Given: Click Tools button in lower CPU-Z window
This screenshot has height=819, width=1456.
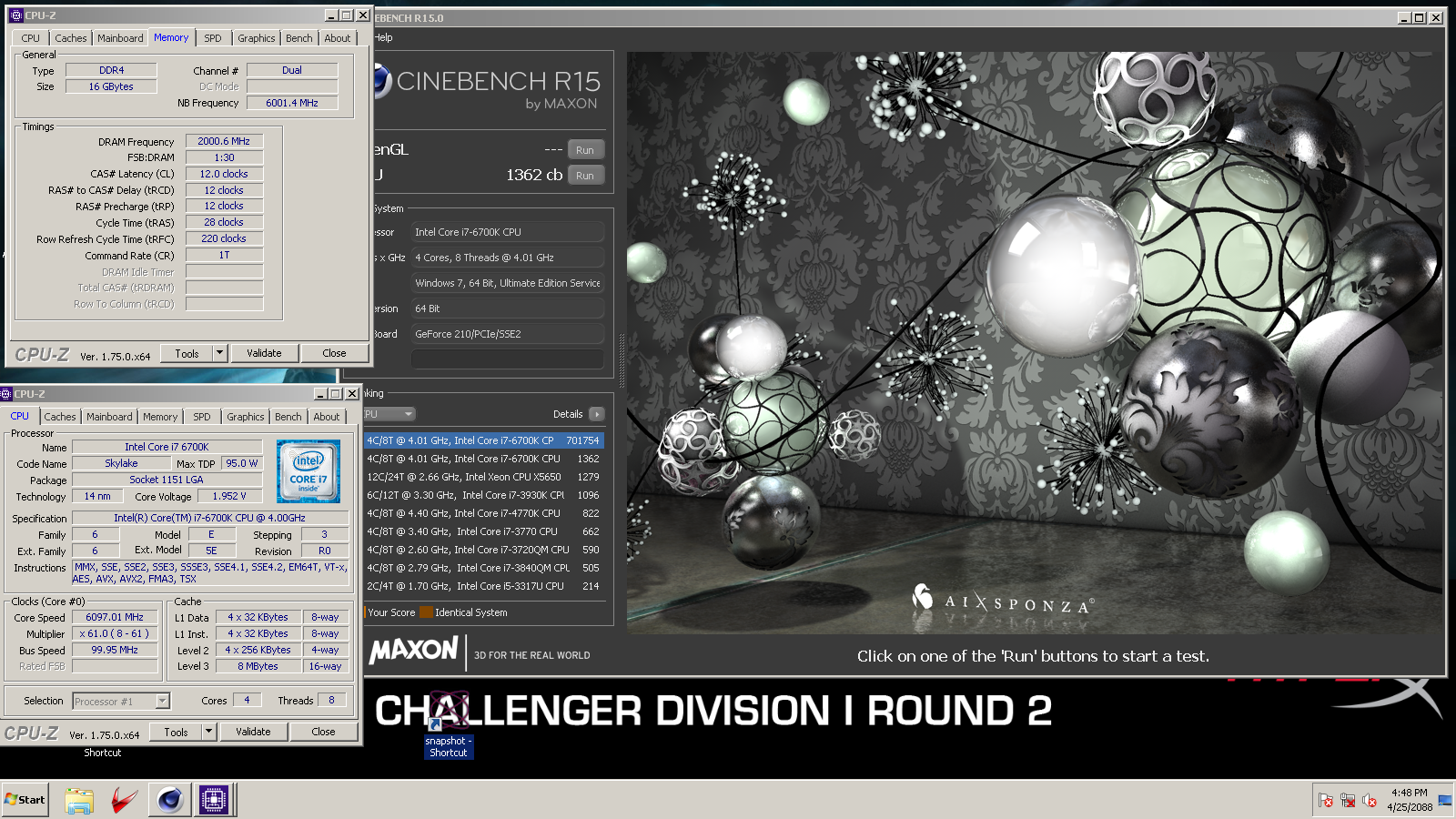Looking at the screenshot, I should click(177, 732).
